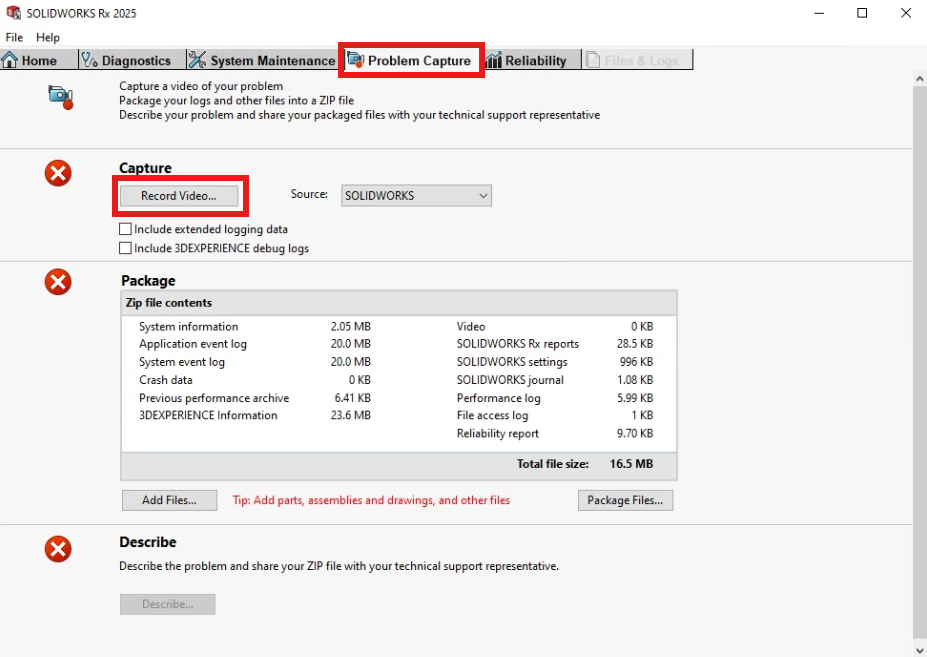Image resolution: width=927 pixels, height=657 pixels.
Task: Click the red error icon beside Capture
Action: pos(58,173)
